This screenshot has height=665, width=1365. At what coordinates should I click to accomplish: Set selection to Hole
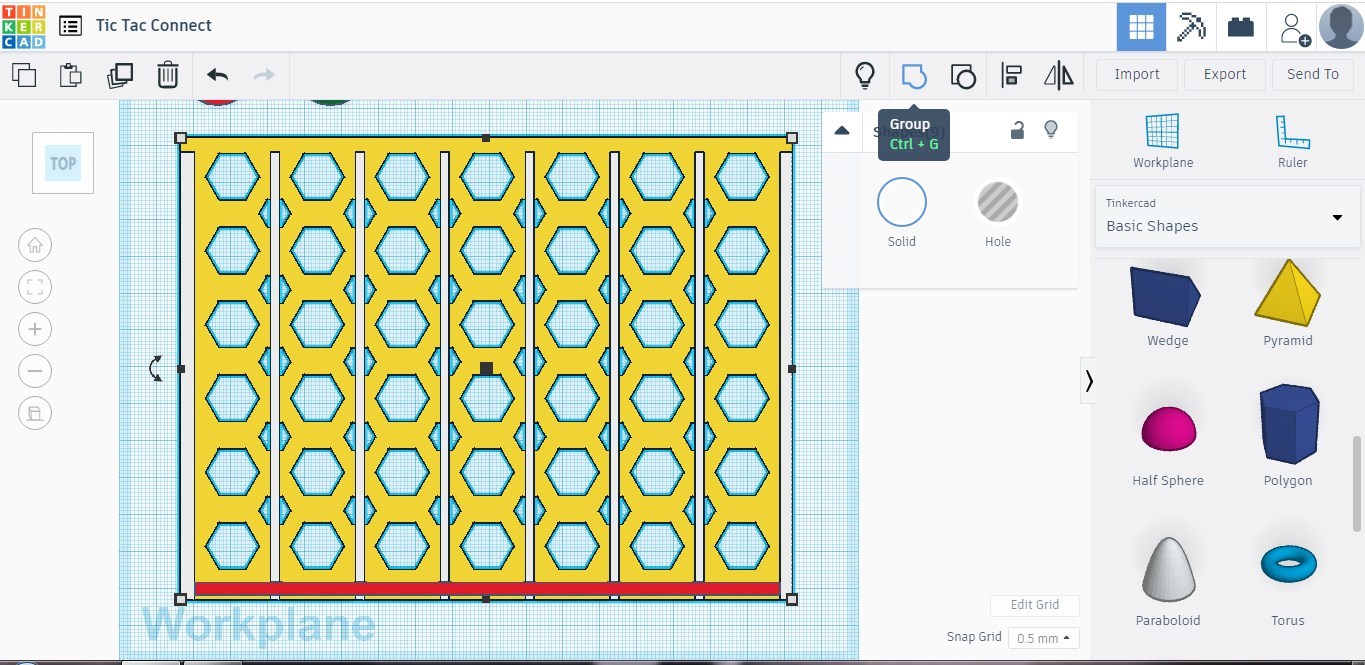click(x=997, y=202)
